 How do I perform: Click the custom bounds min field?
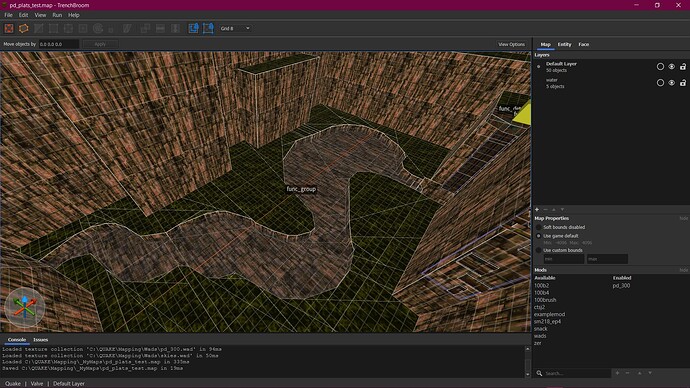click(564, 259)
